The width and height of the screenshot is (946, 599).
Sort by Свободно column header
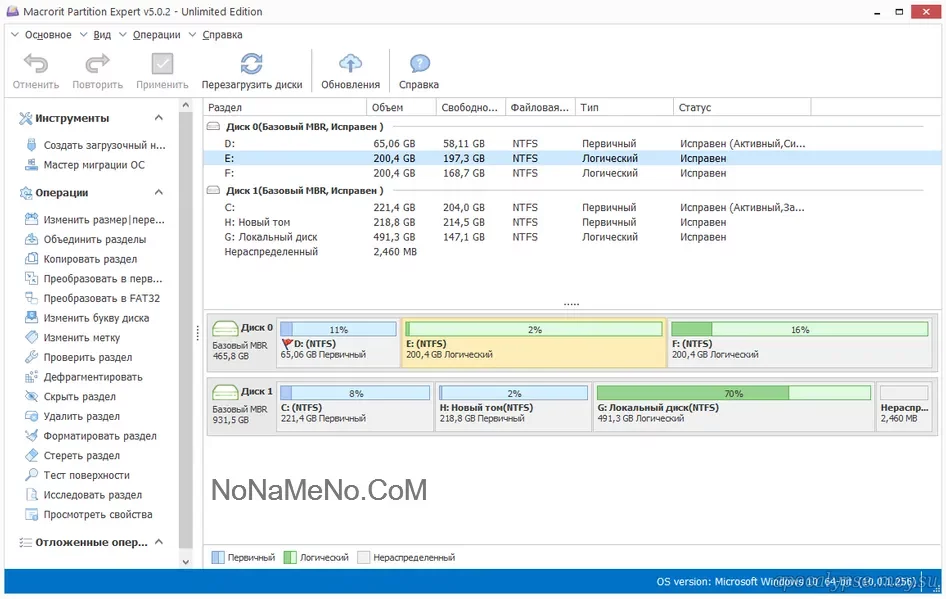point(470,107)
